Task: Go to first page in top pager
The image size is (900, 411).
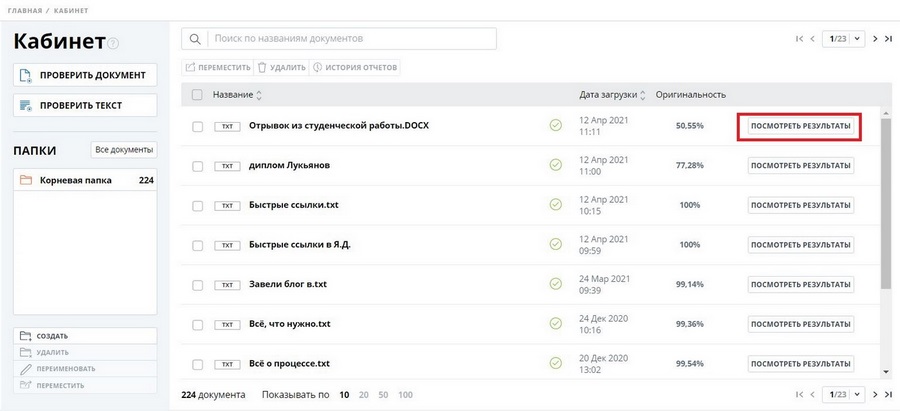Action: click(800, 39)
